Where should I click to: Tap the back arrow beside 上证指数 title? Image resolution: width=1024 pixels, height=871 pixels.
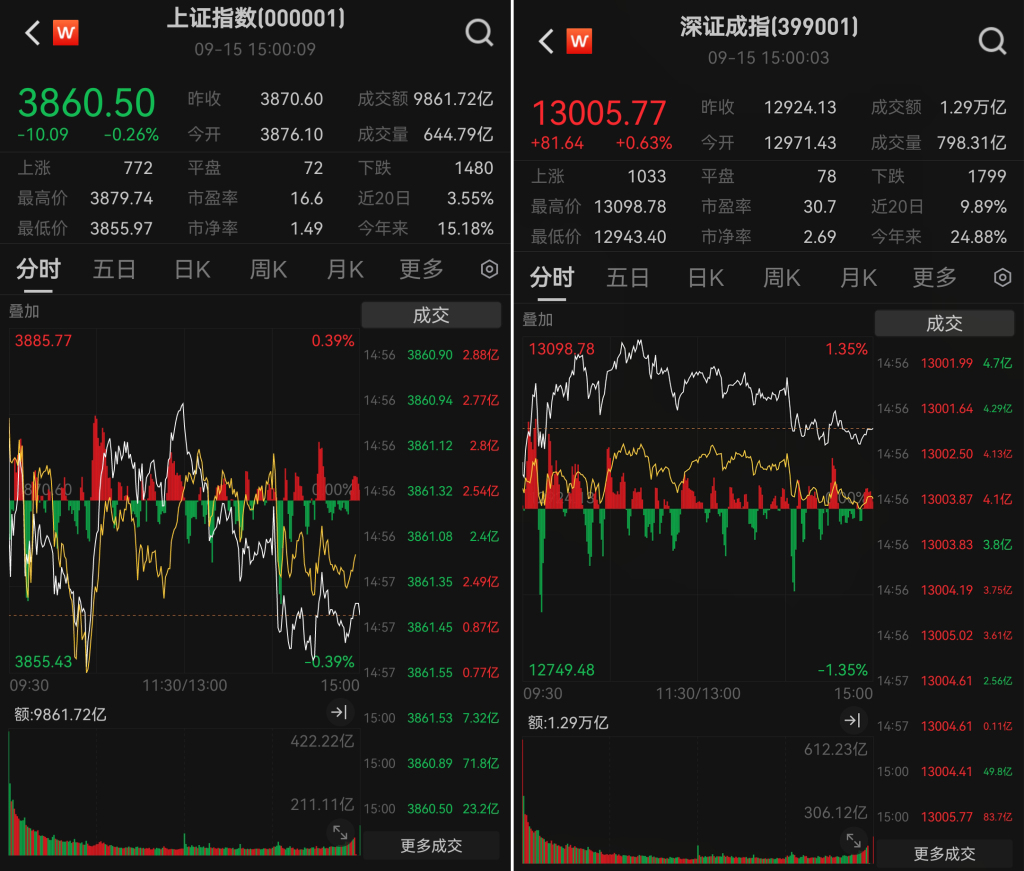tap(32, 33)
